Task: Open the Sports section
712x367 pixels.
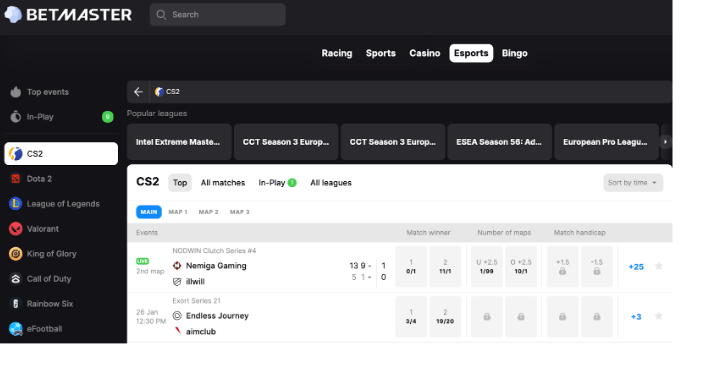Action: pyautogui.click(x=381, y=53)
